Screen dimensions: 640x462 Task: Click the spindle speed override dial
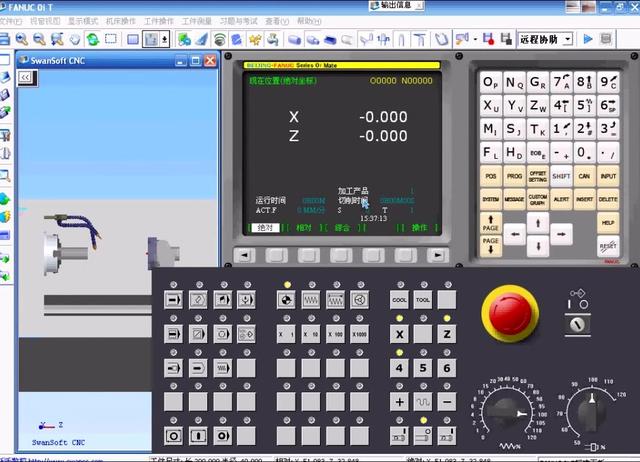tap(591, 412)
